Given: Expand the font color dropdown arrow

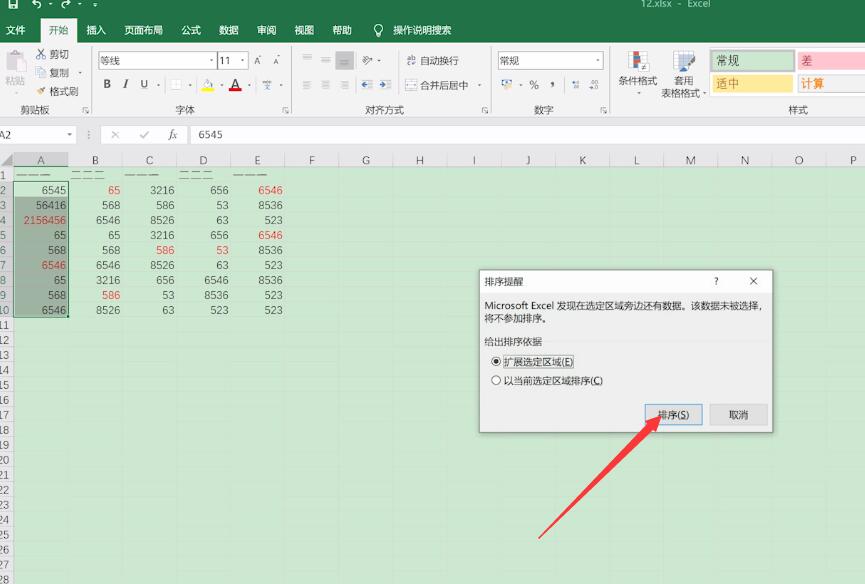Looking at the screenshot, I should pyautogui.click(x=249, y=85).
